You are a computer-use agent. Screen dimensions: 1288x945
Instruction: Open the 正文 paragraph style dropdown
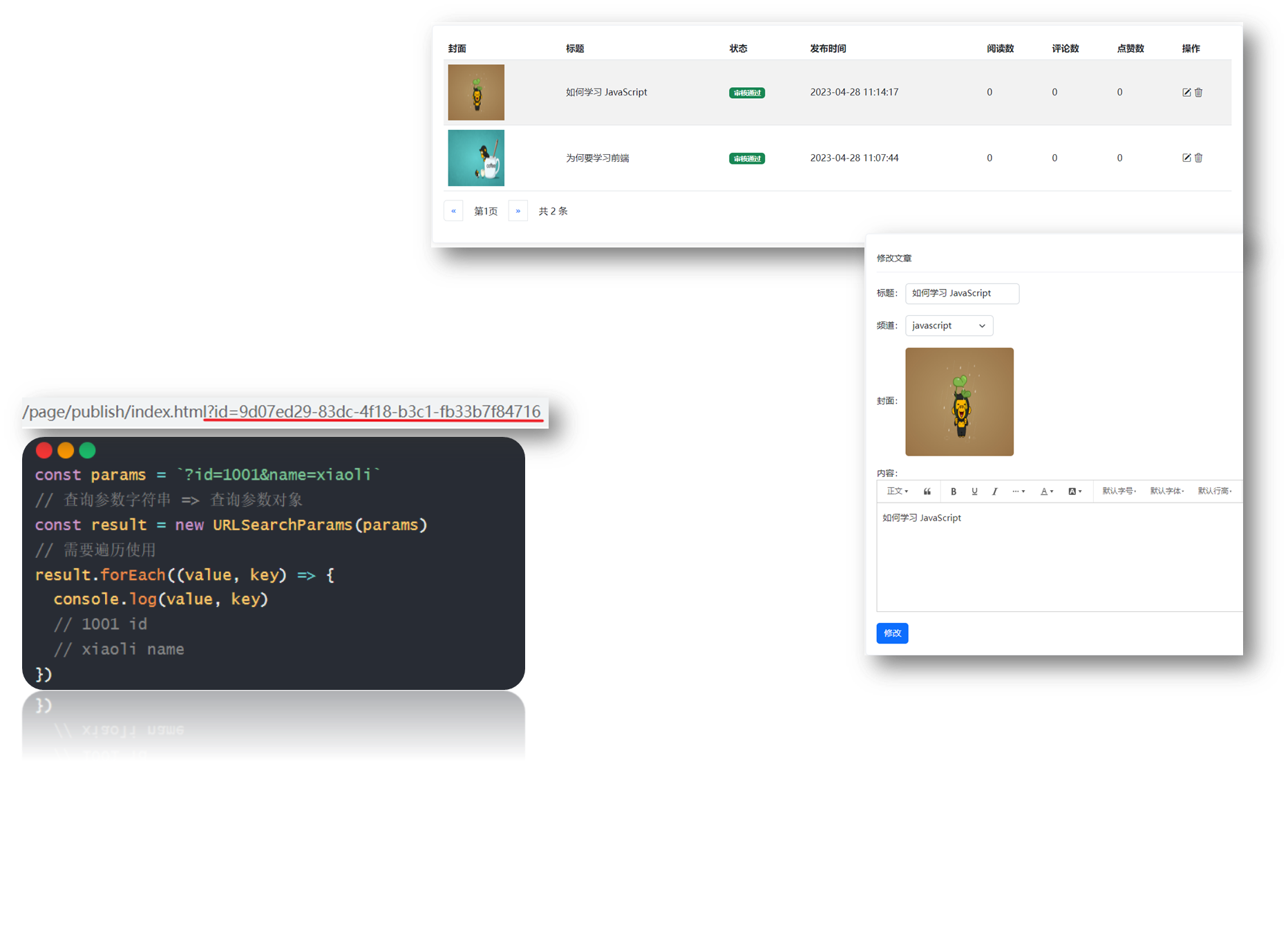coord(897,492)
